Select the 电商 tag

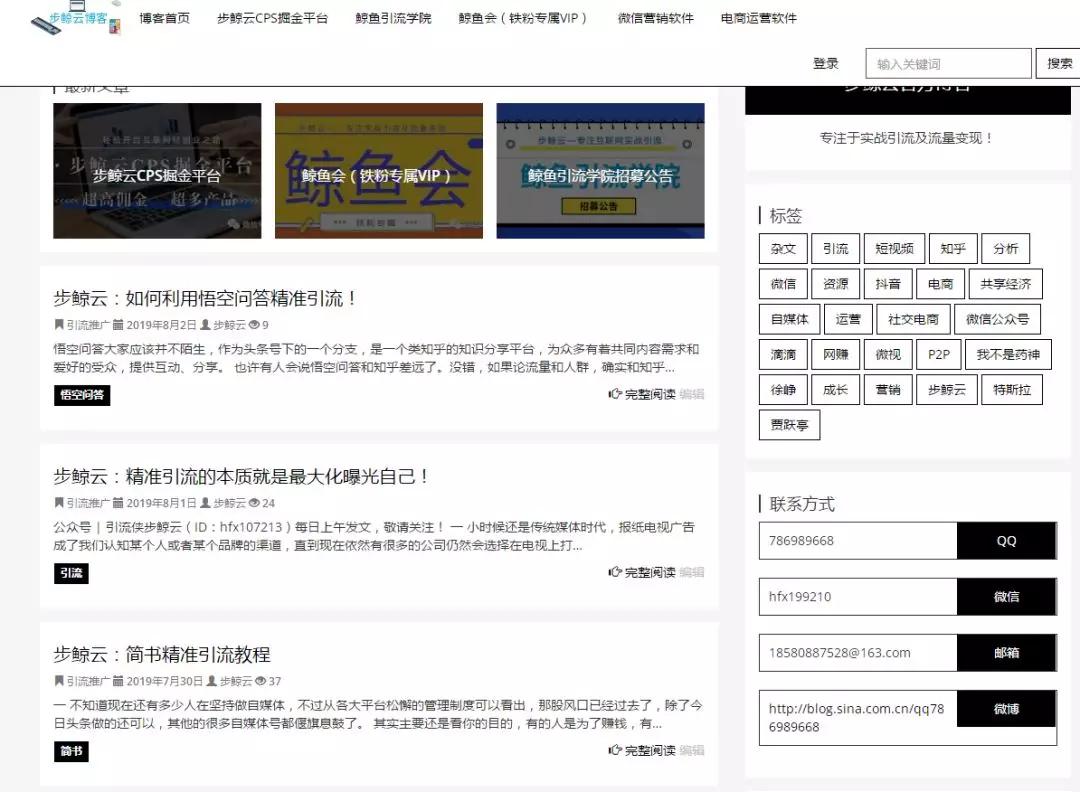tap(940, 284)
